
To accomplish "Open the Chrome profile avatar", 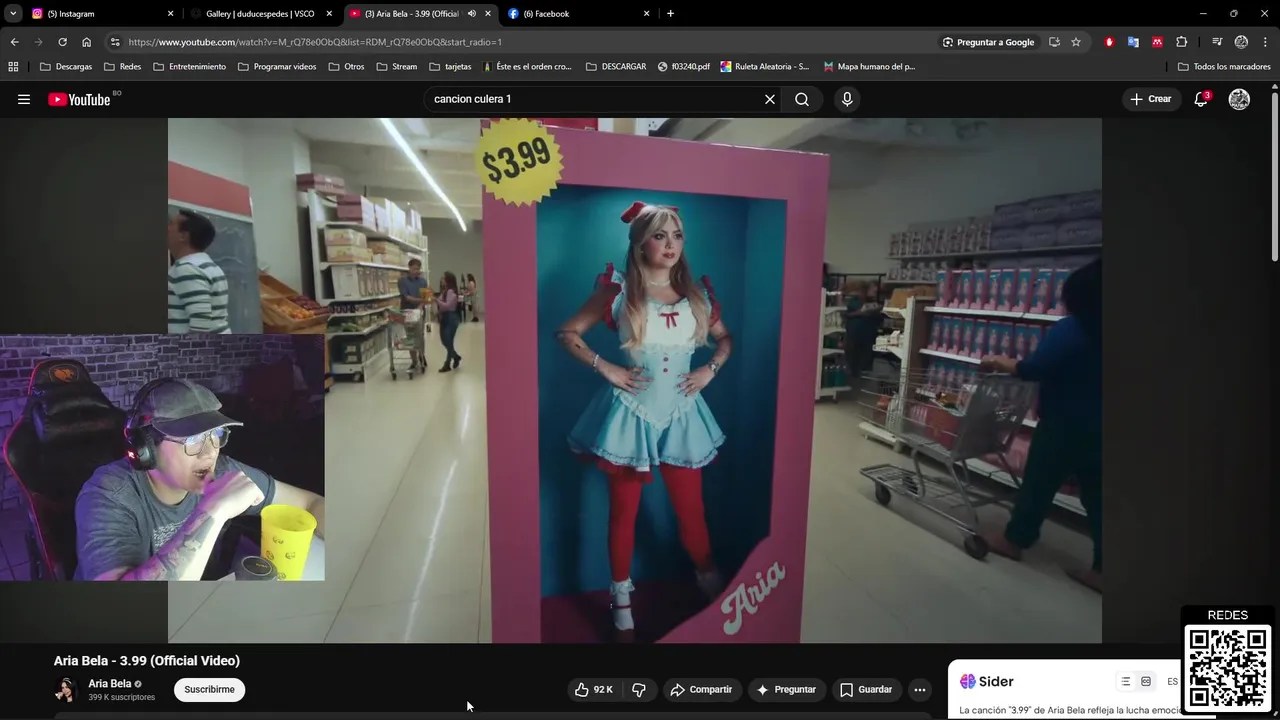I will pyautogui.click(x=1241, y=42).
